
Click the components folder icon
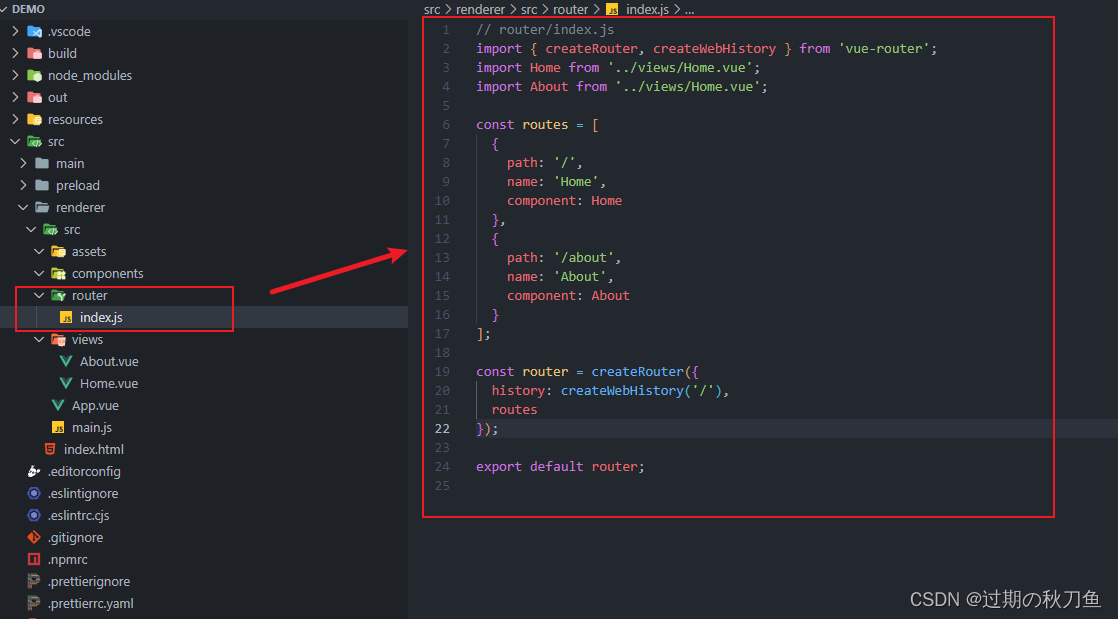[x=58, y=274]
